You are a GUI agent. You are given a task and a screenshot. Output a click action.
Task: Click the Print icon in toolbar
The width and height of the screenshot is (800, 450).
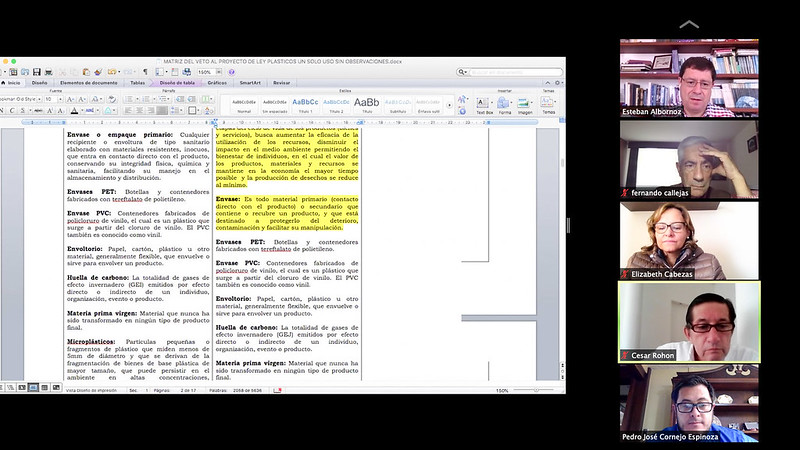(x=48, y=72)
